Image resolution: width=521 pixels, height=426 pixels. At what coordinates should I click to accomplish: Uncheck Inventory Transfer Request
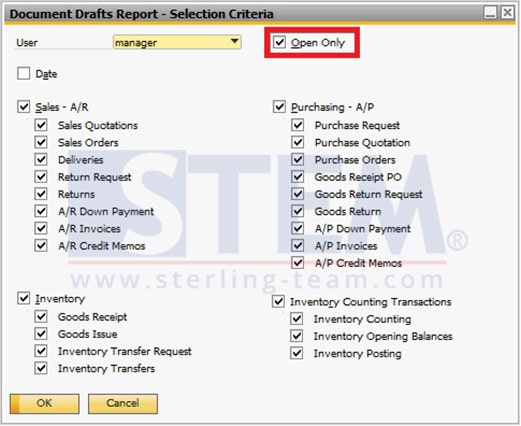[41, 351]
